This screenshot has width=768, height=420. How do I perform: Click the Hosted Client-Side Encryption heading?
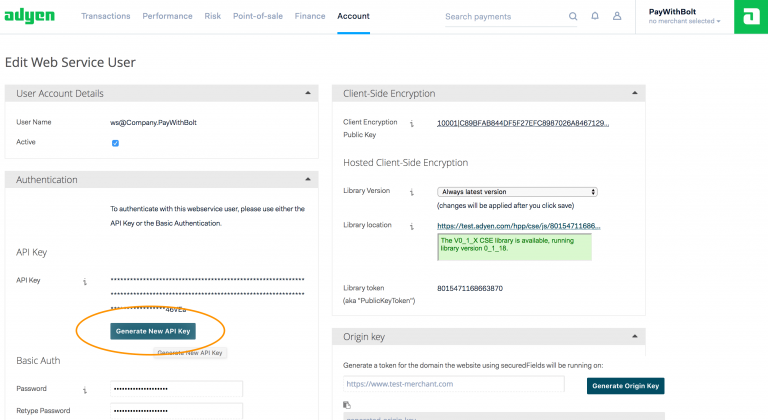coord(406,163)
